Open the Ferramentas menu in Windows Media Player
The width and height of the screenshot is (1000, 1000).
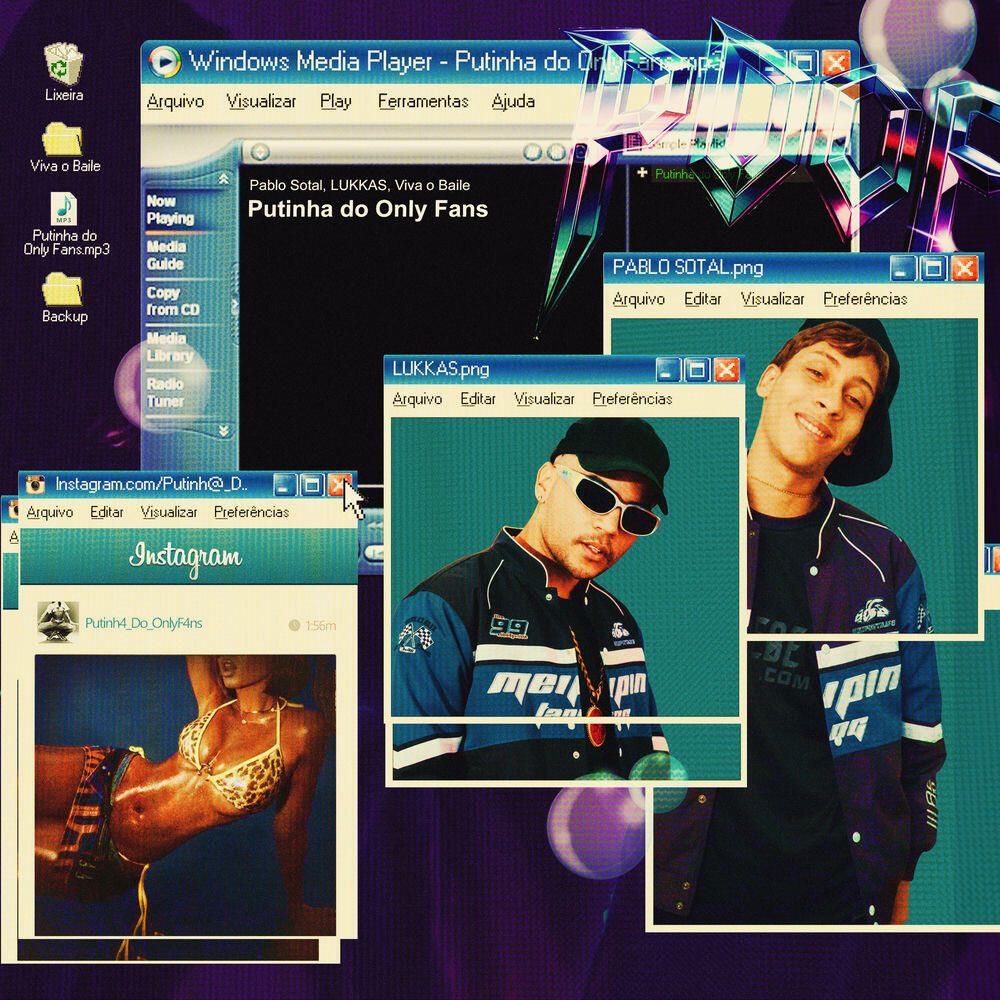tap(423, 101)
